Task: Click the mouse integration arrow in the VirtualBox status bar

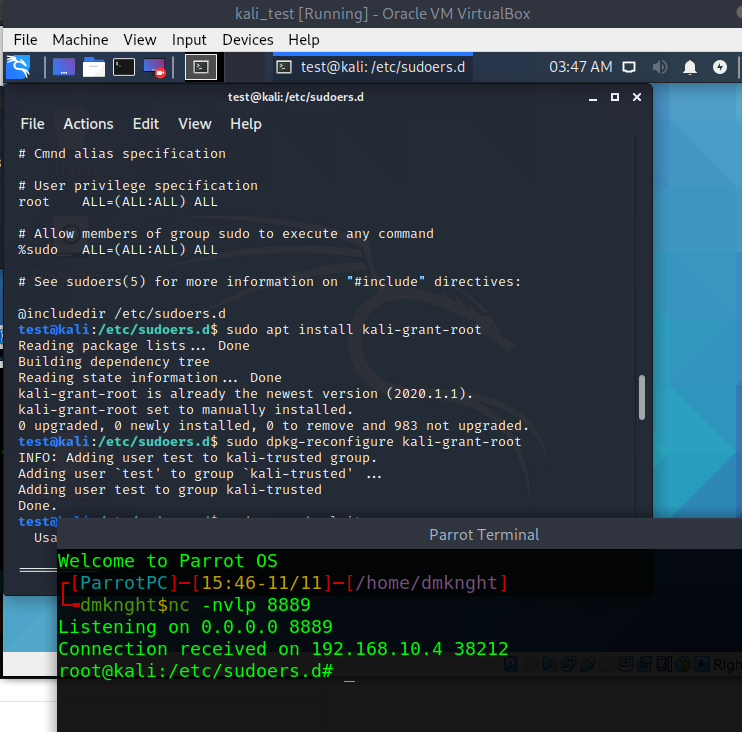Action: (702, 664)
